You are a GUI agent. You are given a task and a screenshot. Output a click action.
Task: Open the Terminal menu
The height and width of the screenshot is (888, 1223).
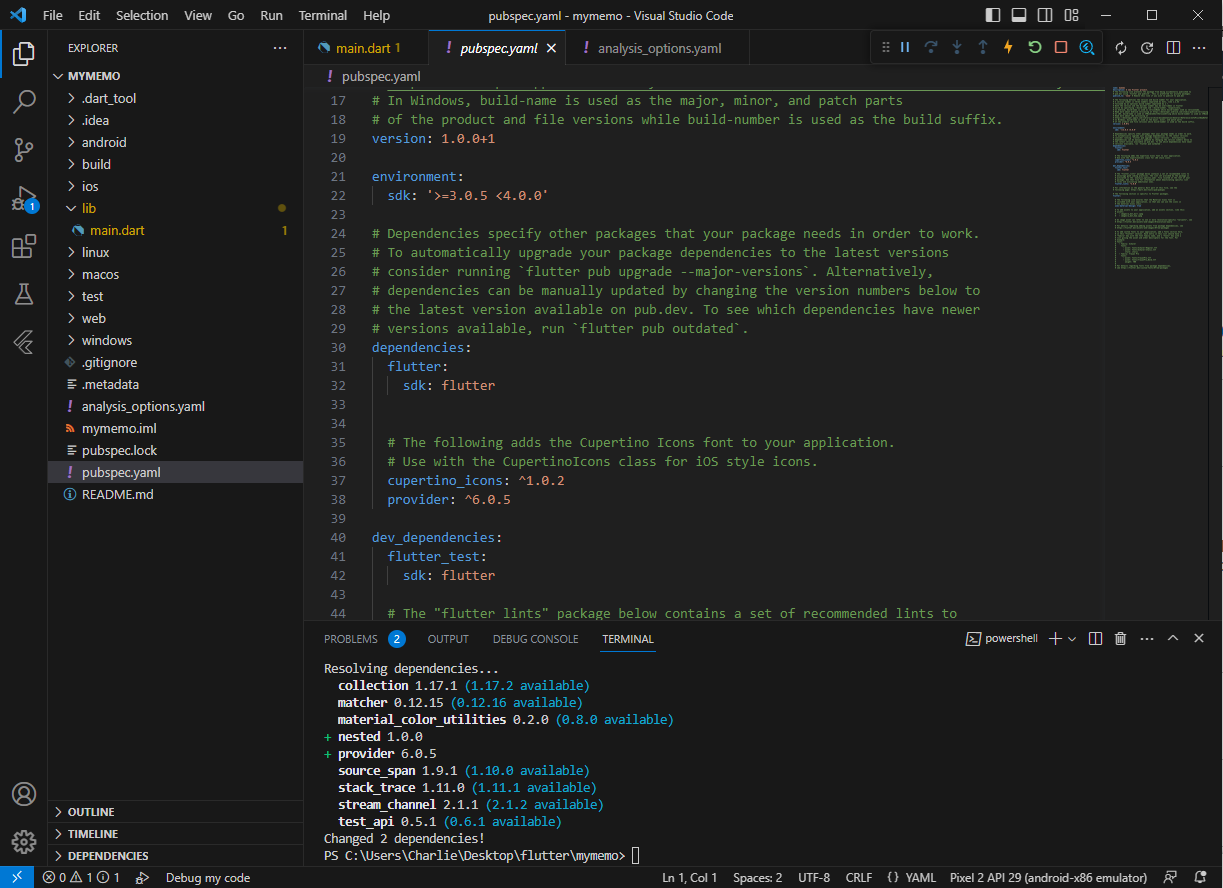(x=323, y=16)
